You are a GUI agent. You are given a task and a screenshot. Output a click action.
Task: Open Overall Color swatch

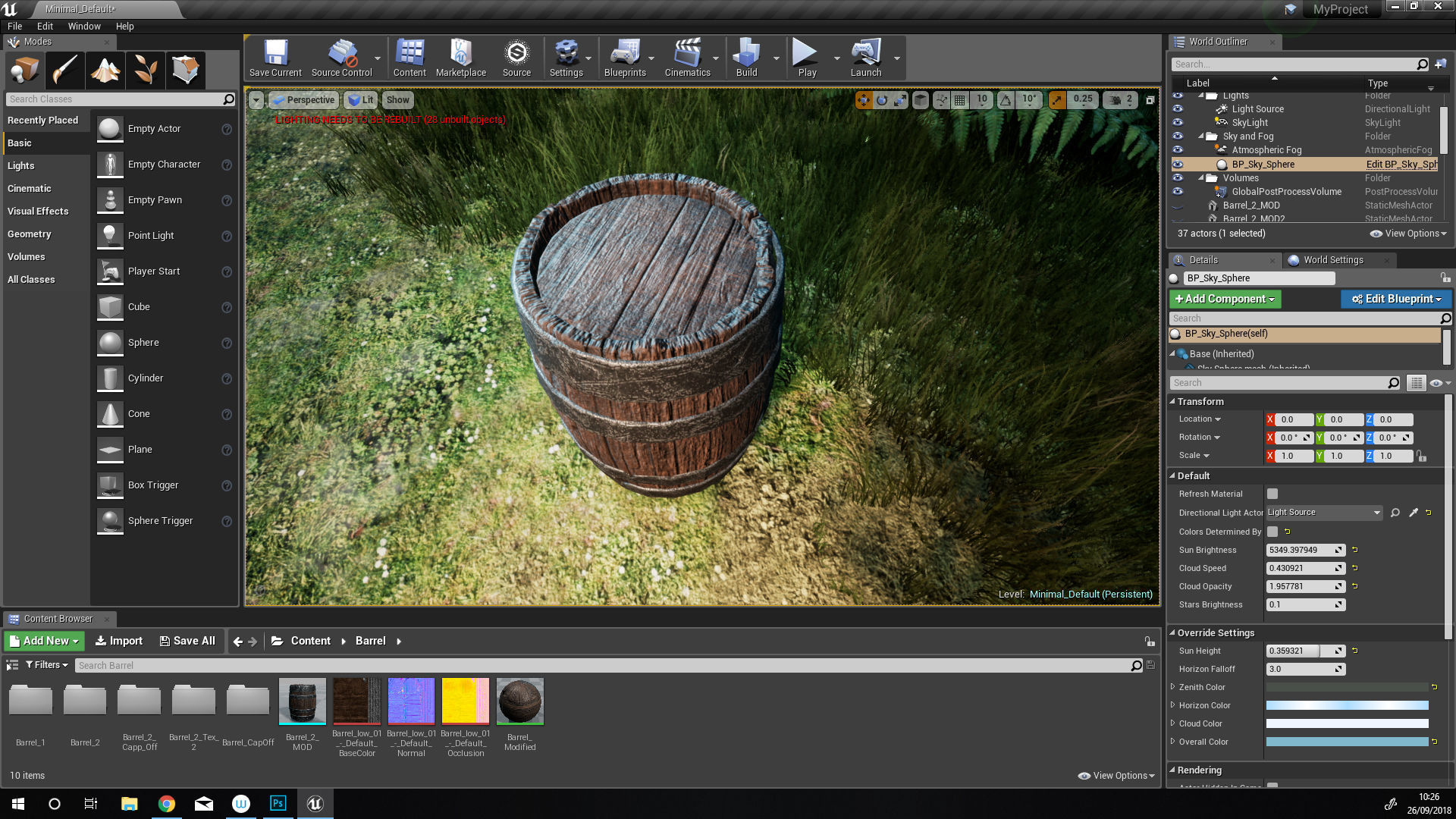click(1347, 742)
